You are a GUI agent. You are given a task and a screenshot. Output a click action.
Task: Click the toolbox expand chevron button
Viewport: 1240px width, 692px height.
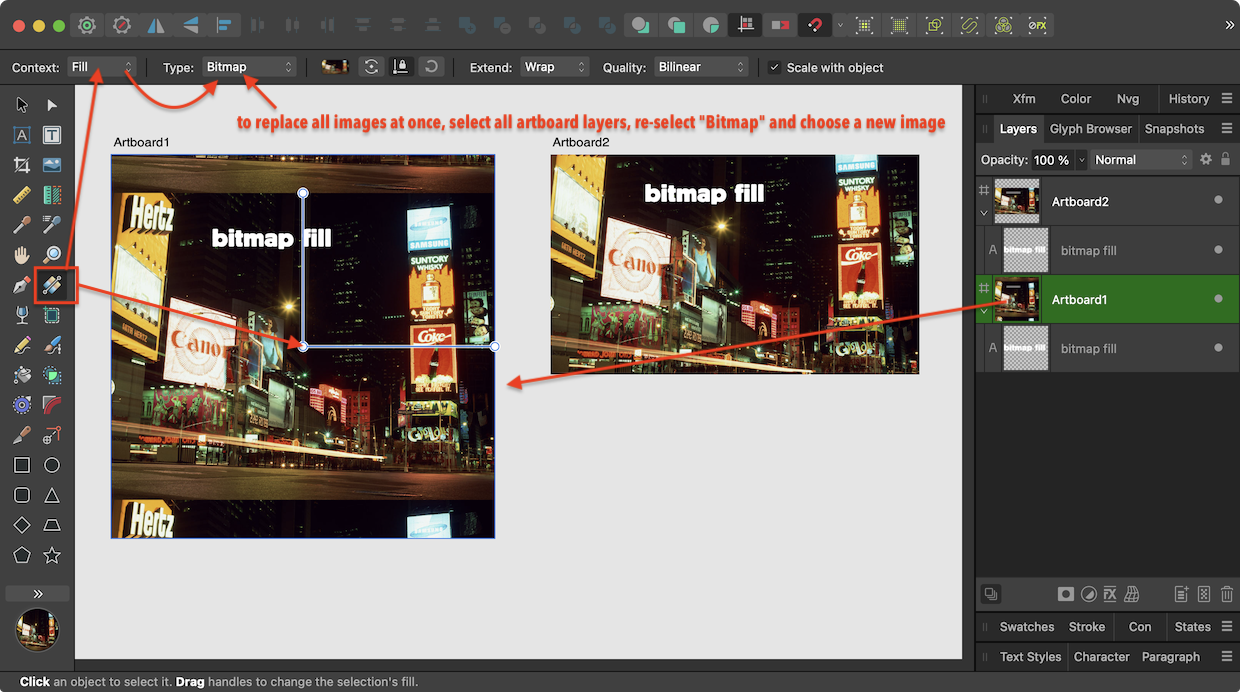click(37, 593)
